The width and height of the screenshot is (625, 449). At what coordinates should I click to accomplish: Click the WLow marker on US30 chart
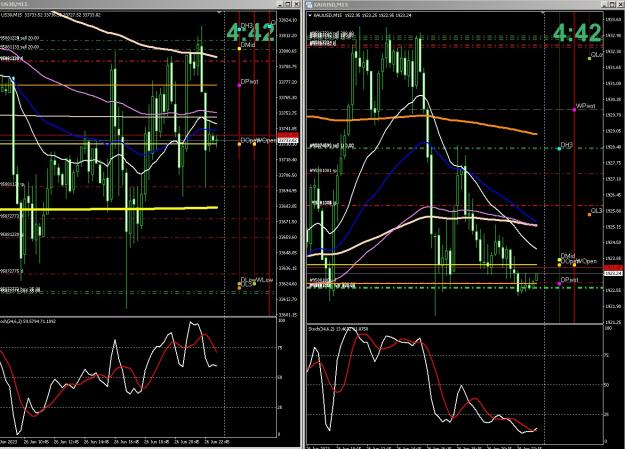click(254, 284)
